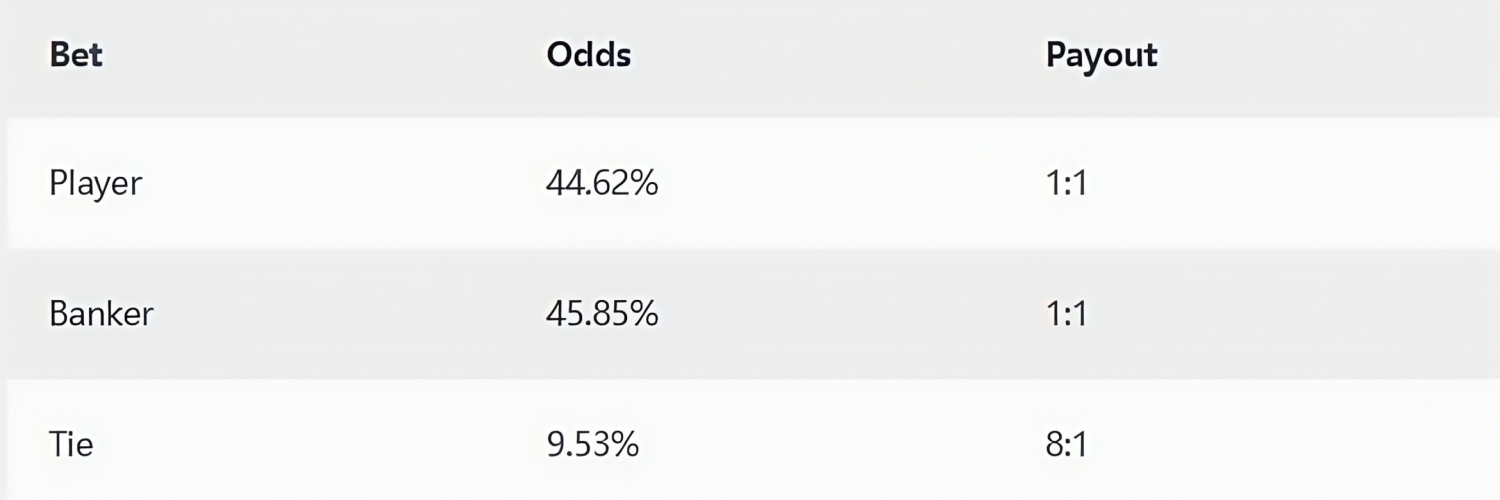
Task: Click empty space right of Payout header
Action: [1330, 55]
